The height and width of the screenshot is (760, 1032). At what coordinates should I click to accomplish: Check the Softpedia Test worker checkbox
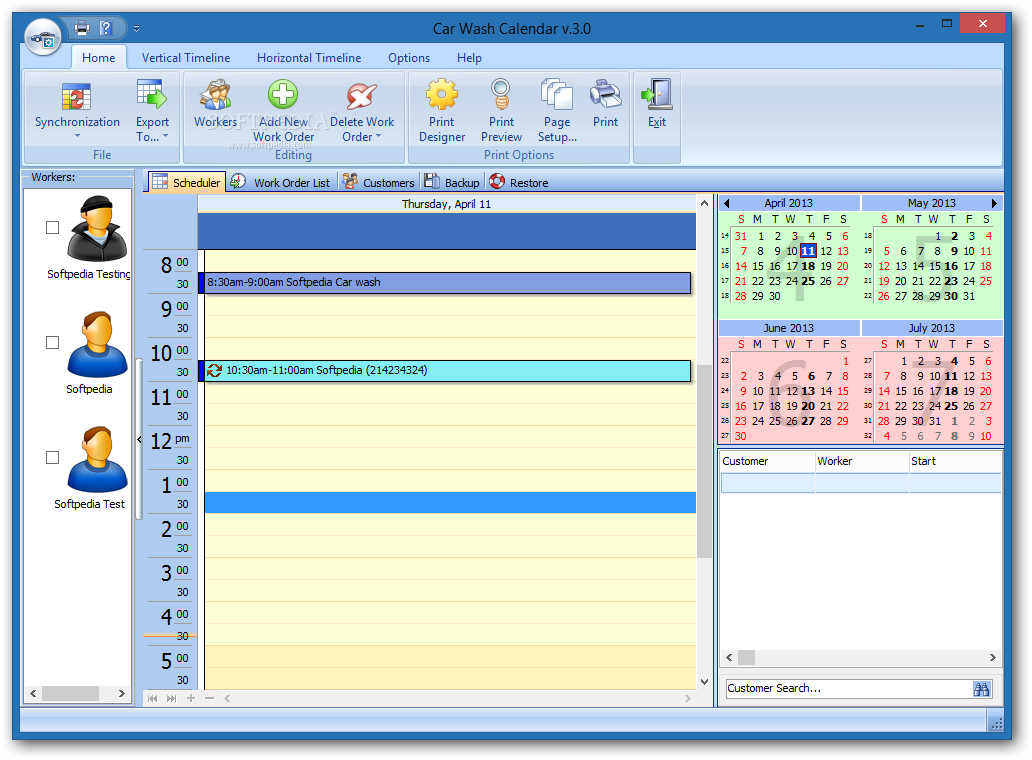(x=53, y=457)
